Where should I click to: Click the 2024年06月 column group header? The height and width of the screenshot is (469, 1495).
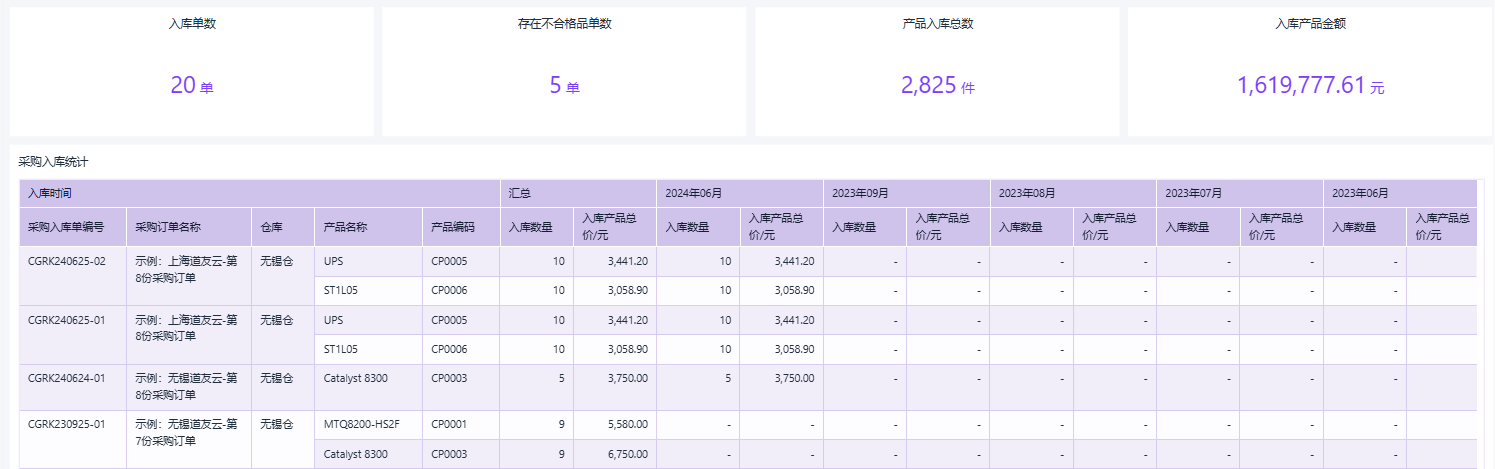740,193
